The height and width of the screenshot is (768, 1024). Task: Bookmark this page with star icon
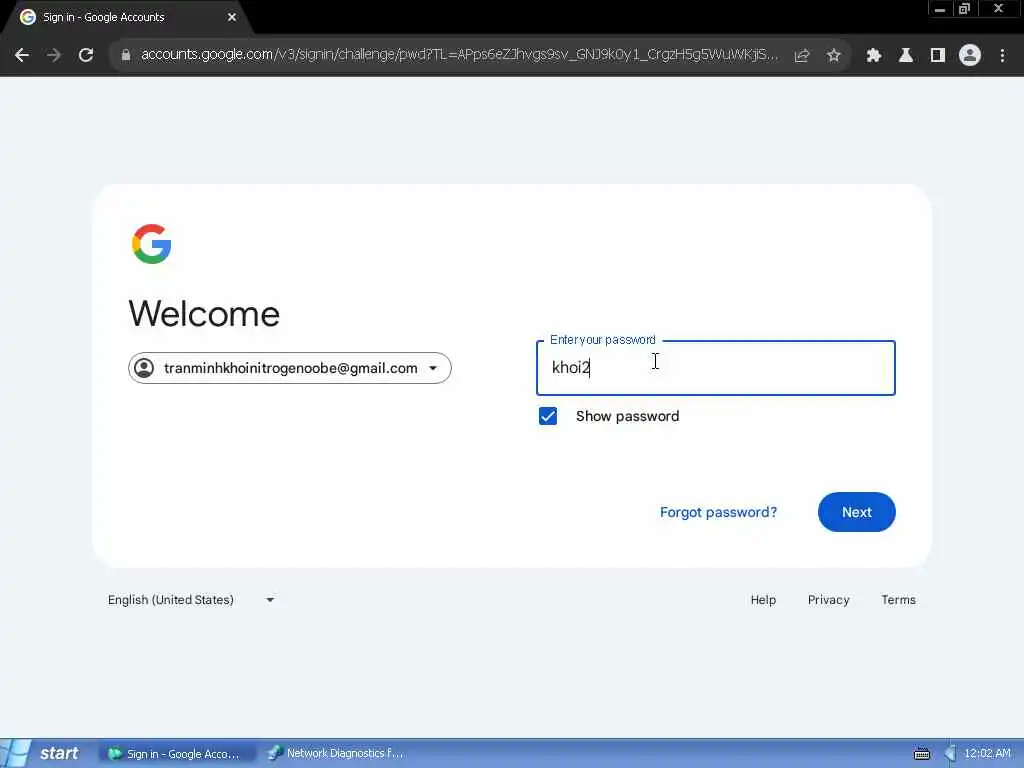point(833,56)
